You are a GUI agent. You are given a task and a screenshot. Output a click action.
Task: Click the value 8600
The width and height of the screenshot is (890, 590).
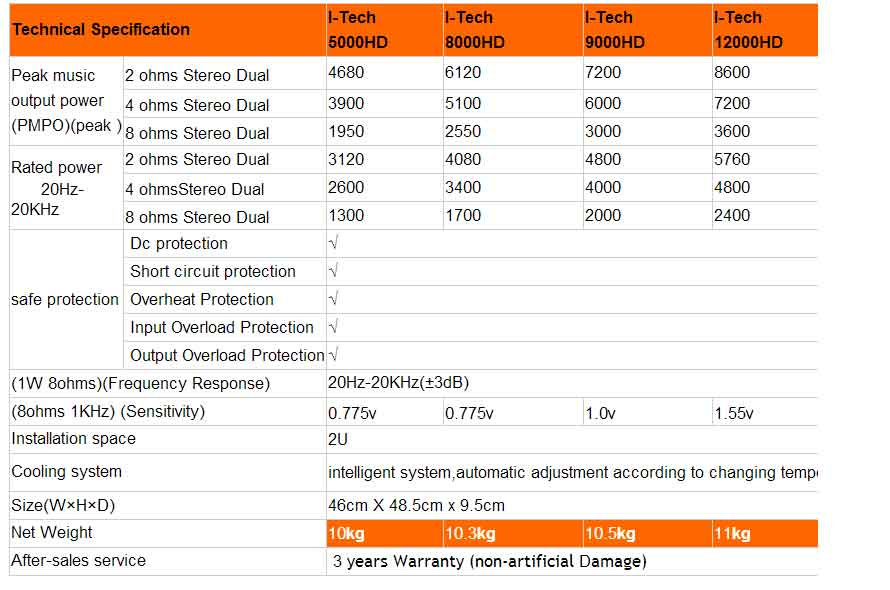[732, 73]
